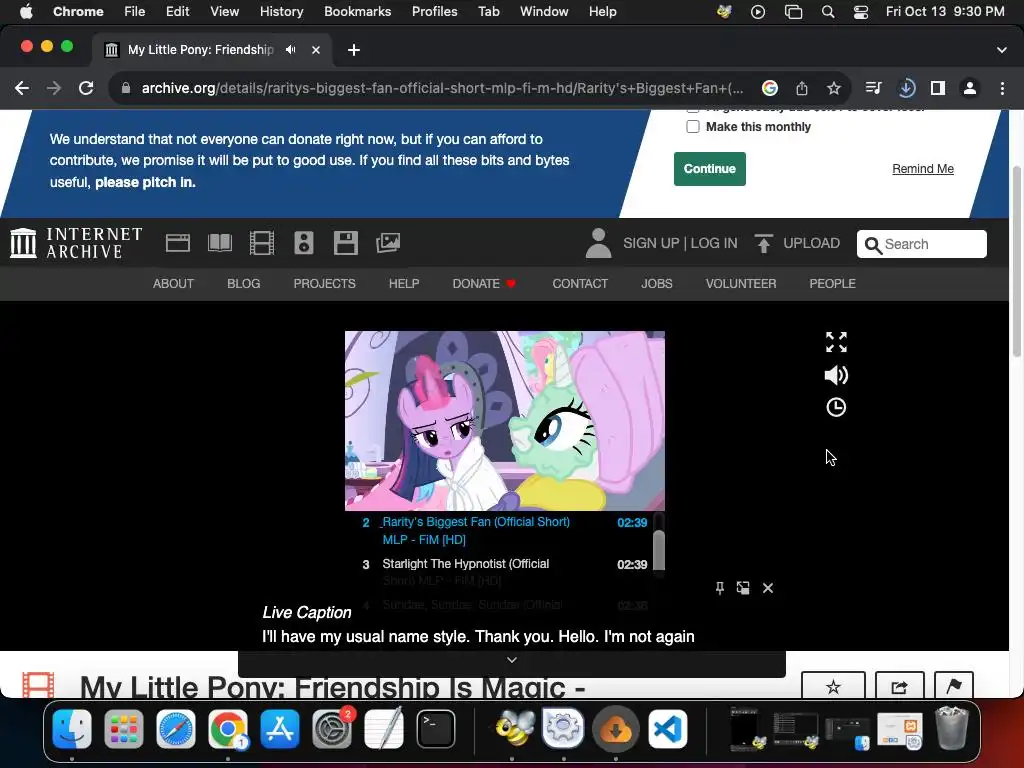Open the Internet Archive web icon
Image resolution: width=1024 pixels, height=768 pixels.
coord(178,243)
